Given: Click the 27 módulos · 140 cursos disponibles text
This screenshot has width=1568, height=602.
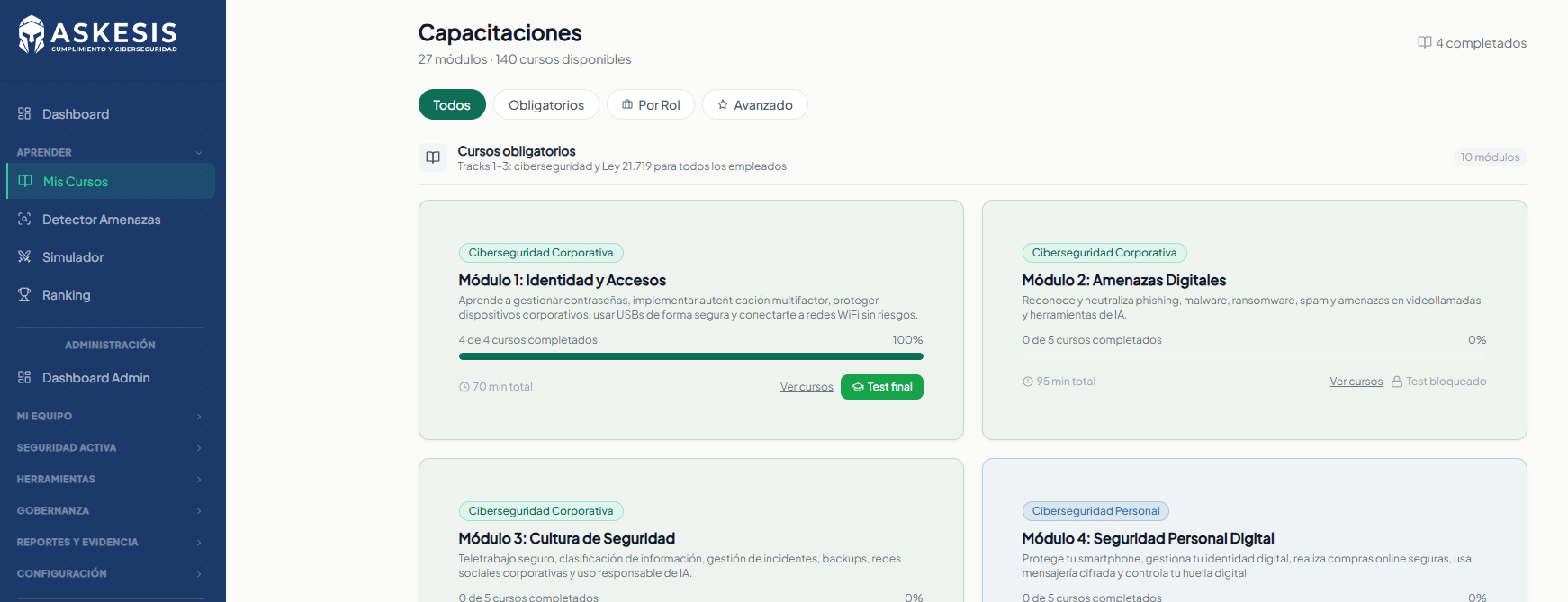Looking at the screenshot, I should 525,59.
